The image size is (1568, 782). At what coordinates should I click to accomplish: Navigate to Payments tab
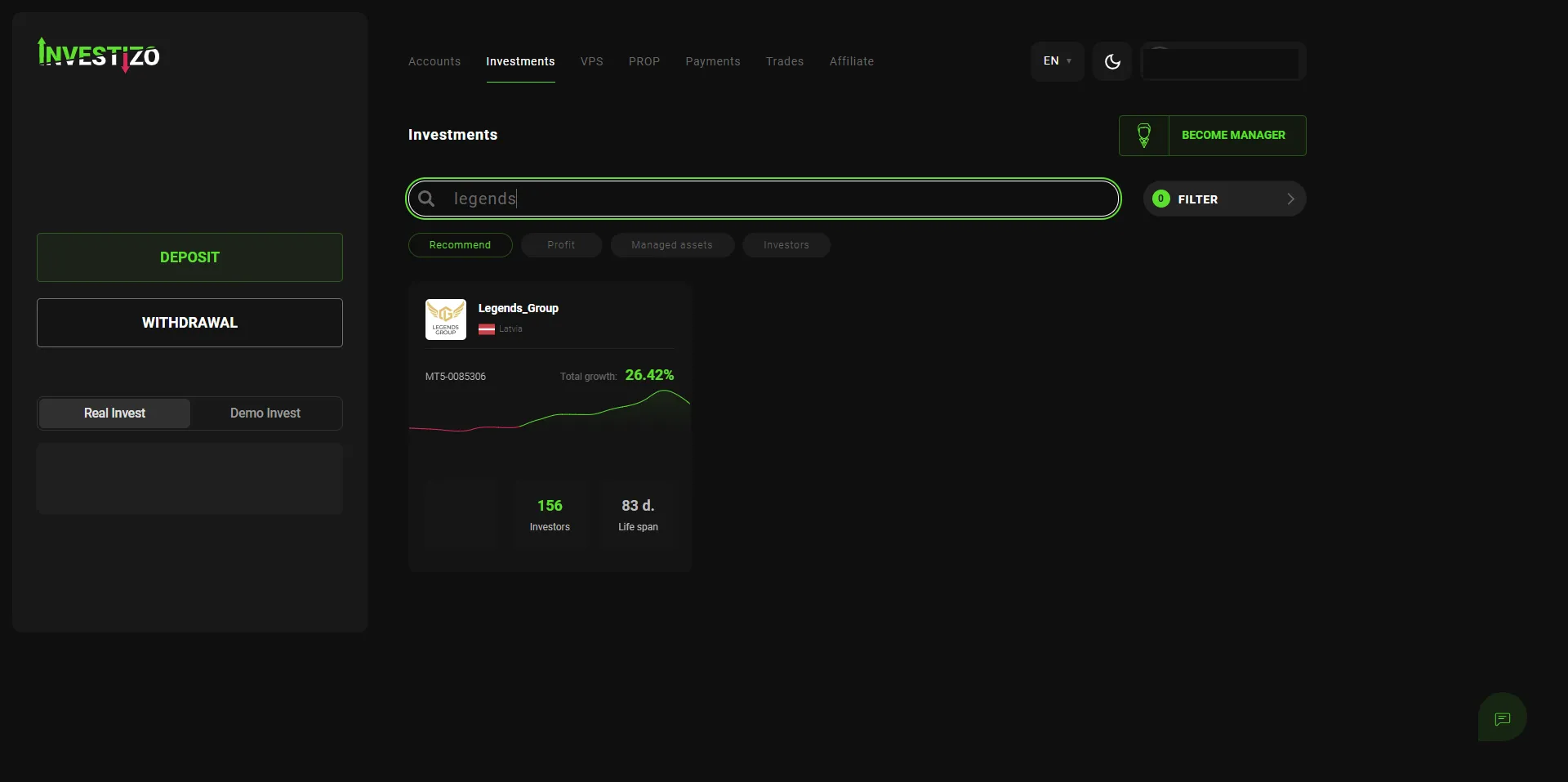pos(713,61)
